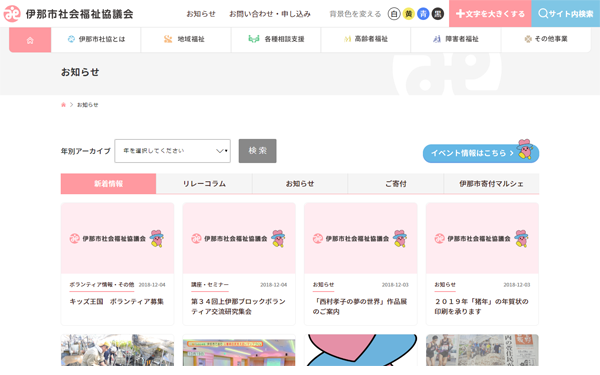Open キッズ王国 ボランティア募集 article
Screen dimensions: 600x375
pyautogui.click(x=116, y=302)
